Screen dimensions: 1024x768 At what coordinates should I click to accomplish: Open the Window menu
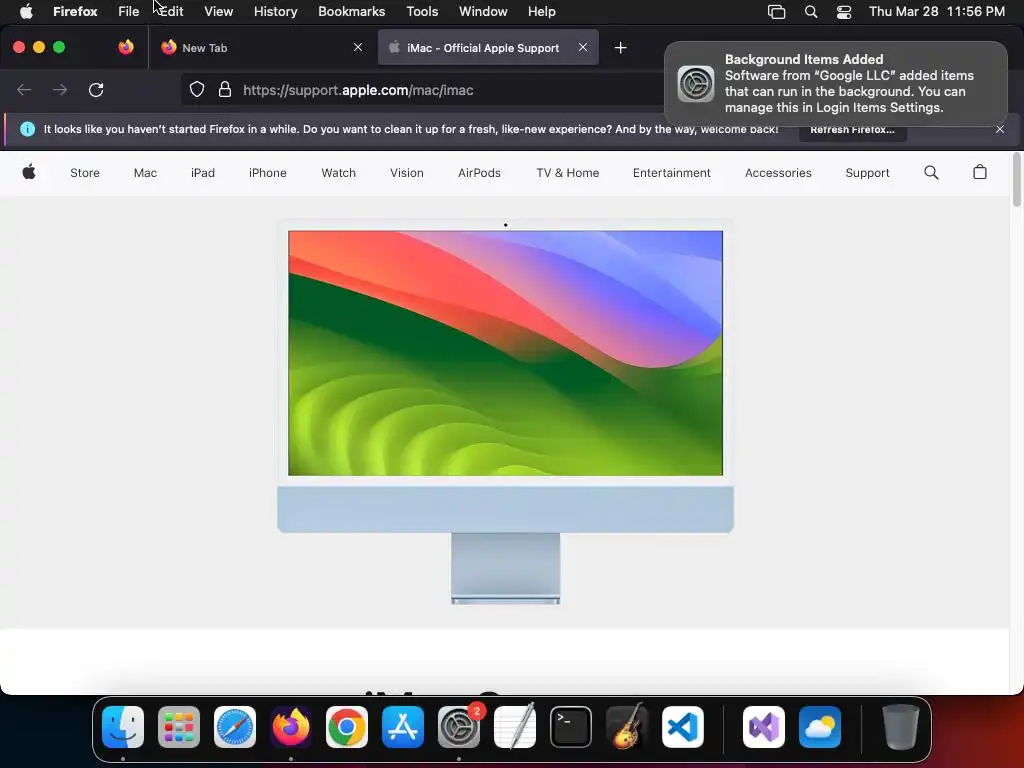click(483, 11)
